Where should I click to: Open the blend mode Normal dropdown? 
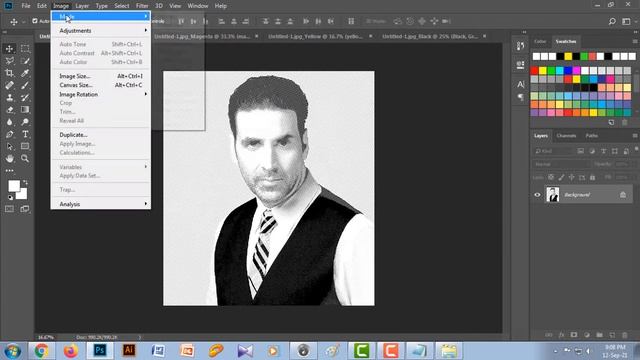tap(561, 164)
